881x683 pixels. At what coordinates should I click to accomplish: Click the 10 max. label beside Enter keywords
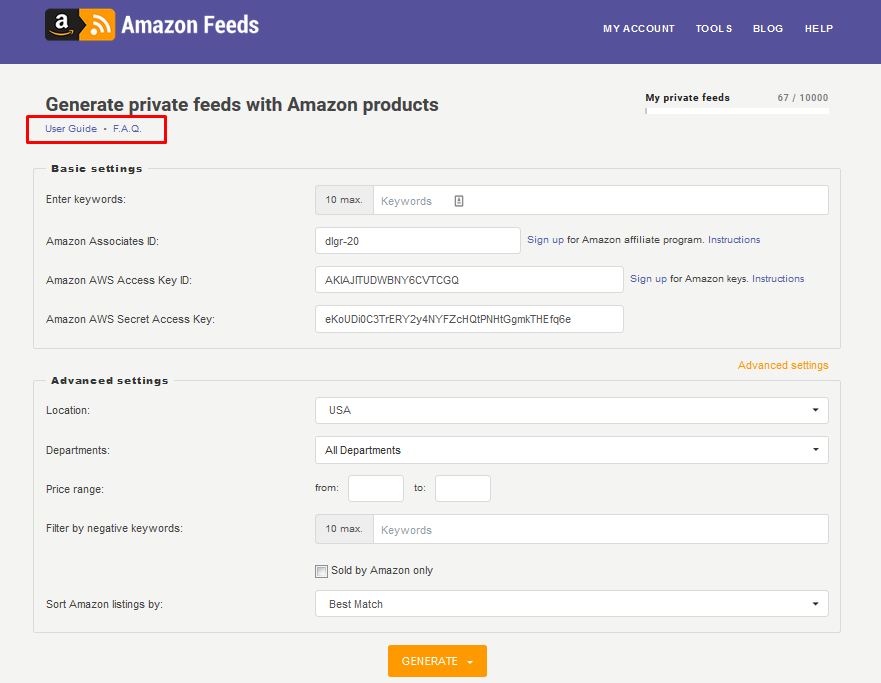[344, 200]
